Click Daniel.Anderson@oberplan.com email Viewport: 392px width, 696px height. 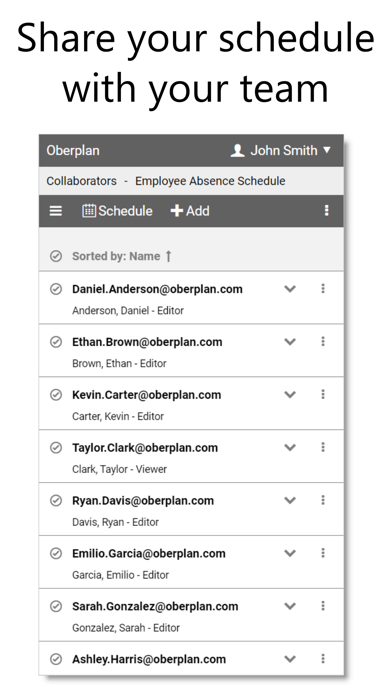point(157,289)
